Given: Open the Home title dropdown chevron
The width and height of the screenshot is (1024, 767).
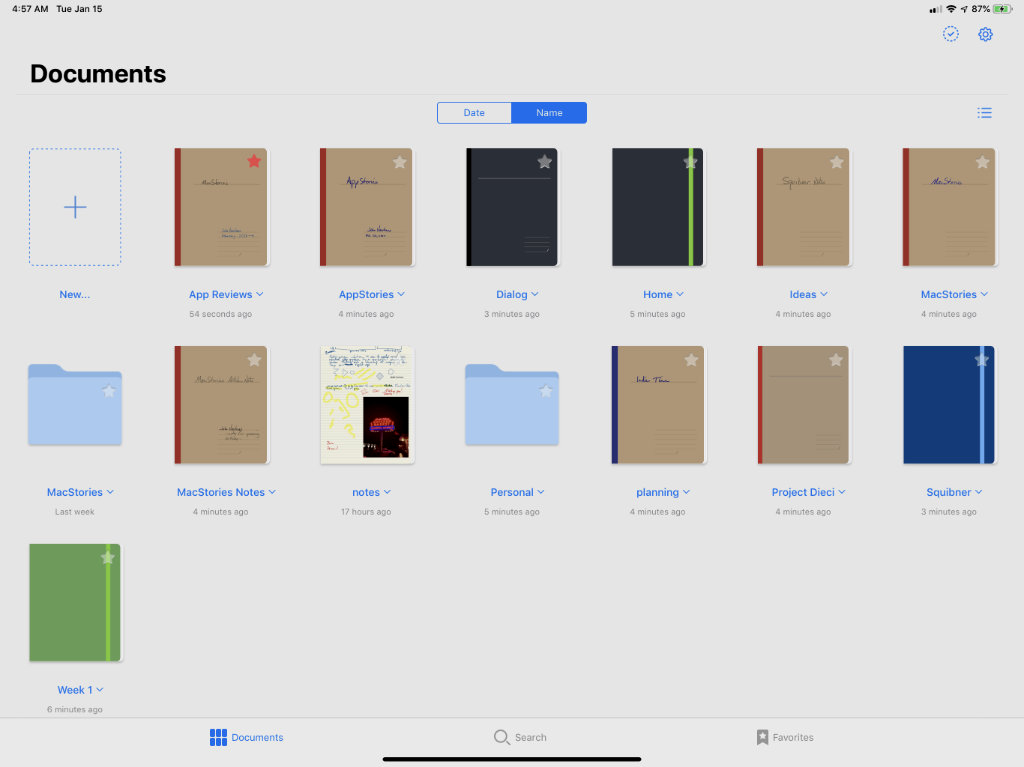Looking at the screenshot, I should (x=680, y=294).
